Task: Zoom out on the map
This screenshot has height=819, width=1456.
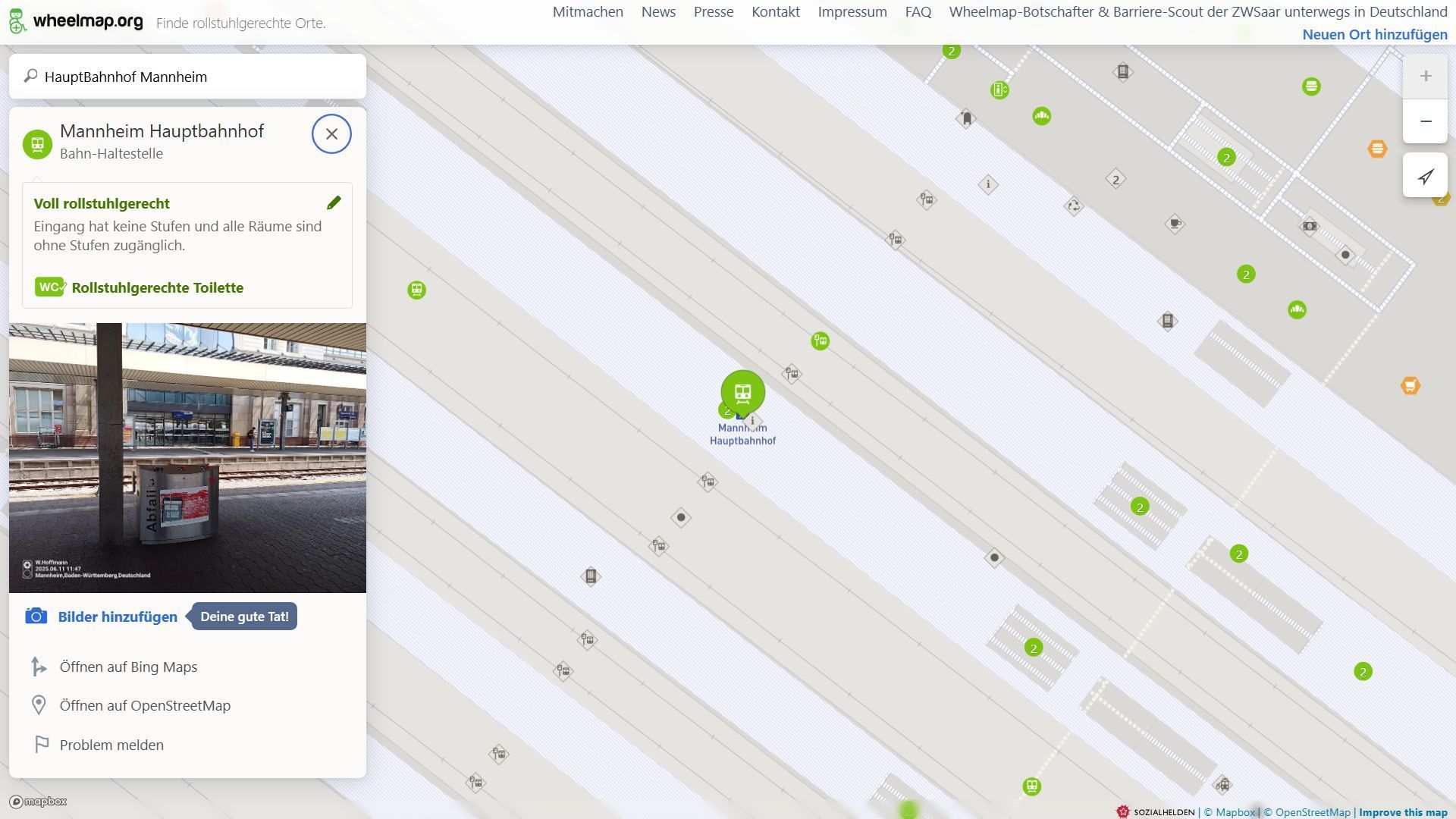Action: 1426,121
